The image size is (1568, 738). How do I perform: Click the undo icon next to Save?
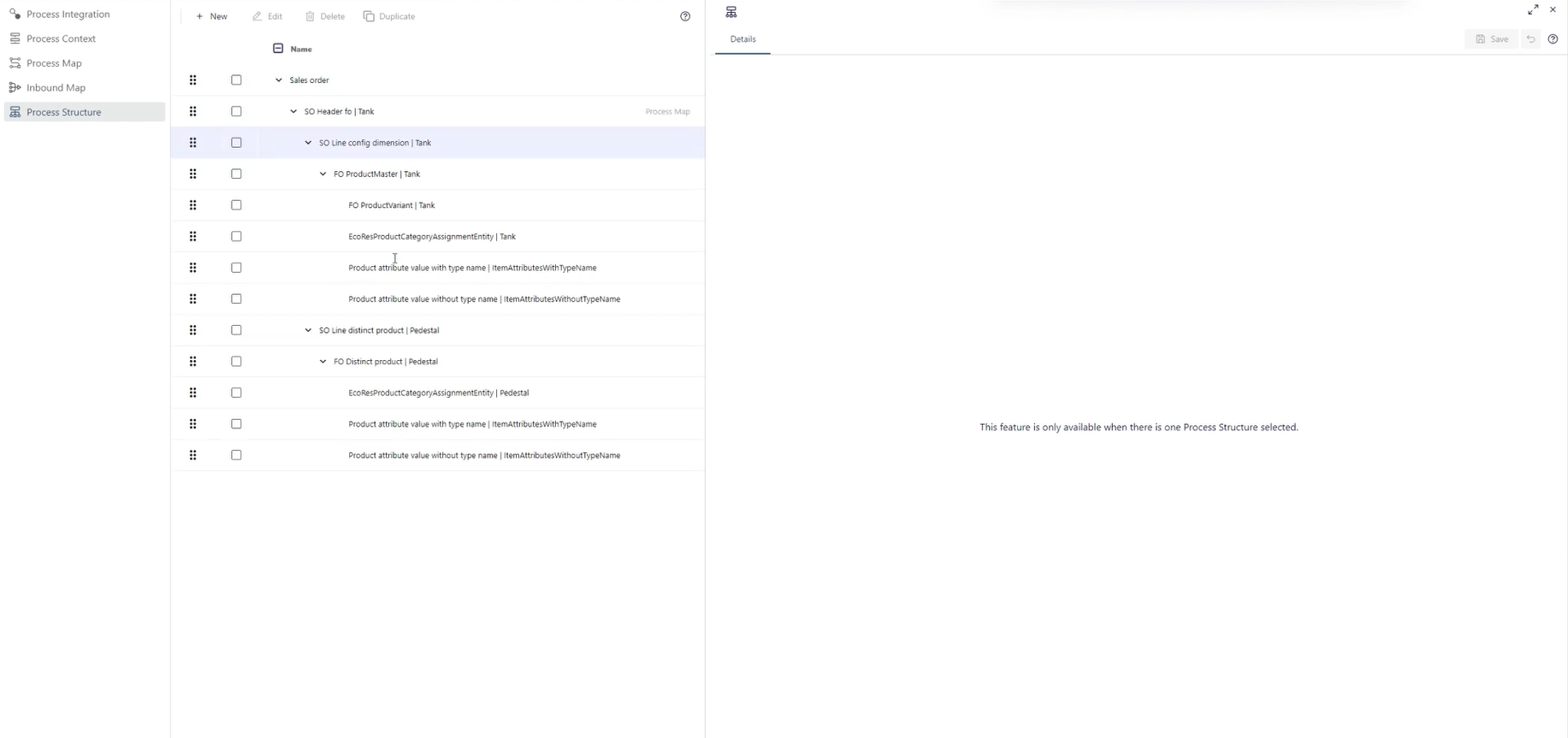click(x=1530, y=39)
